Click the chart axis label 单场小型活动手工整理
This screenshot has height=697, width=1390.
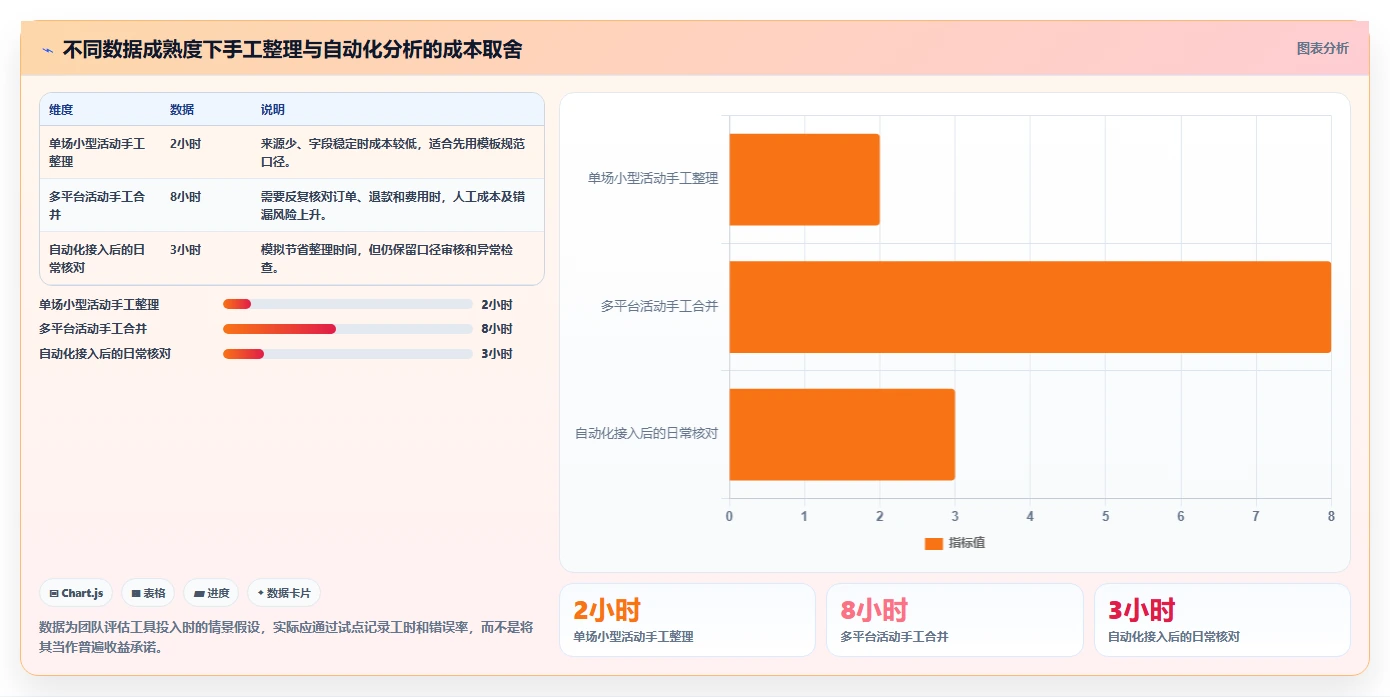(x=653, y=178)
